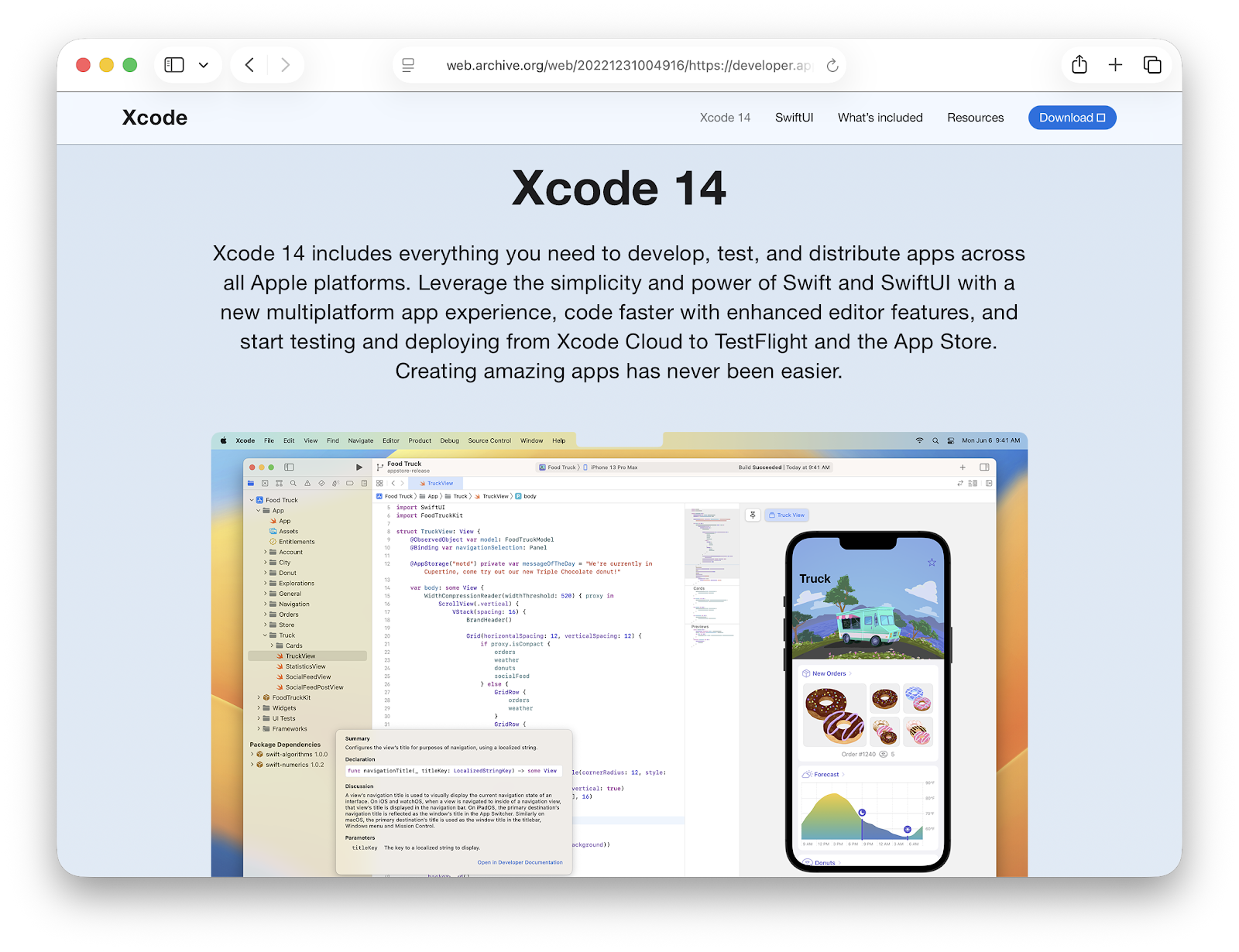Screen dimensions: 1239x952
Task: Open Control Center icon in screenshot menu bar
Action: (x=951, y=440)
